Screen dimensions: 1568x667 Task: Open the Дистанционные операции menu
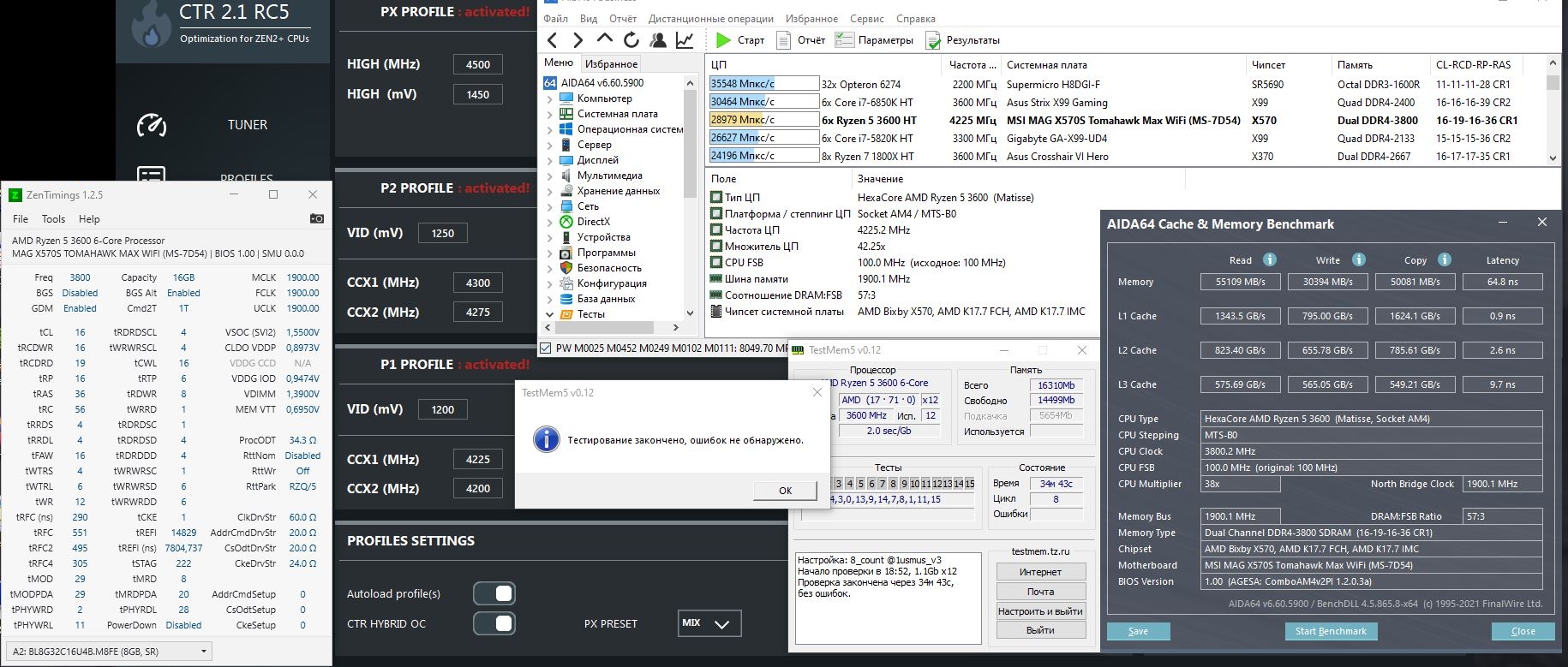tap(711, 18)
